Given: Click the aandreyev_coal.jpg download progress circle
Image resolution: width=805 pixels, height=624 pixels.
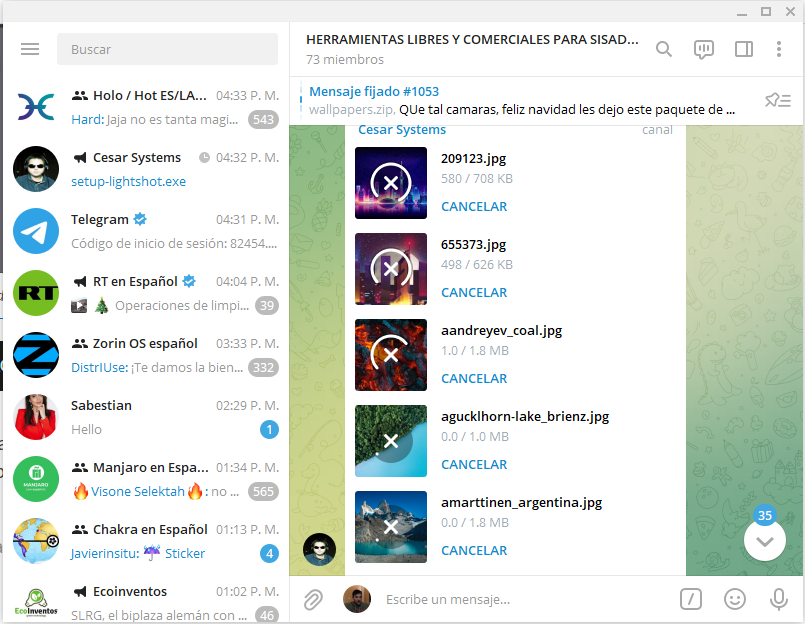Looking at the screenshot, I should click(391, 355).
